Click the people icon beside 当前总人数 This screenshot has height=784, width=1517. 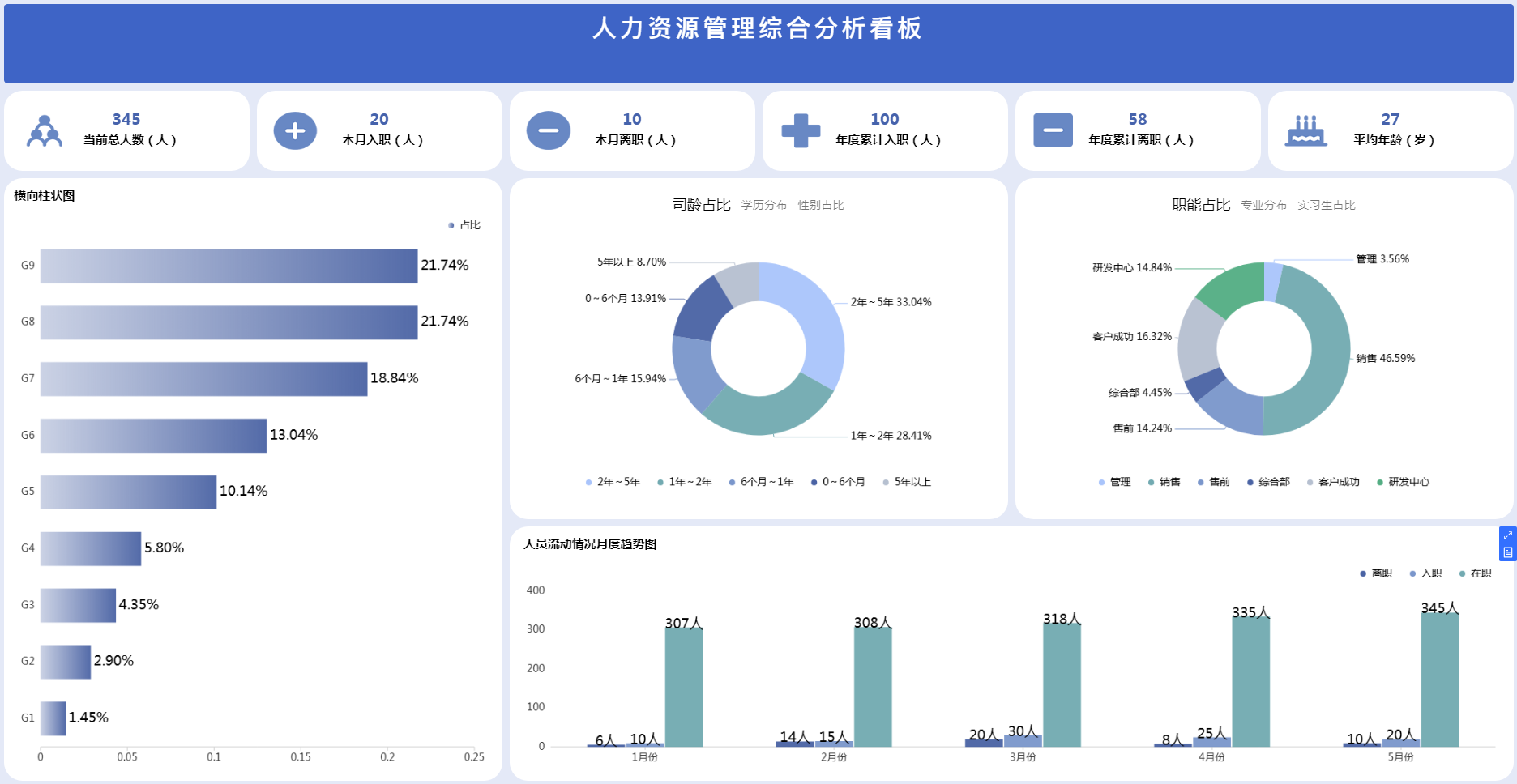coord(45,131)
